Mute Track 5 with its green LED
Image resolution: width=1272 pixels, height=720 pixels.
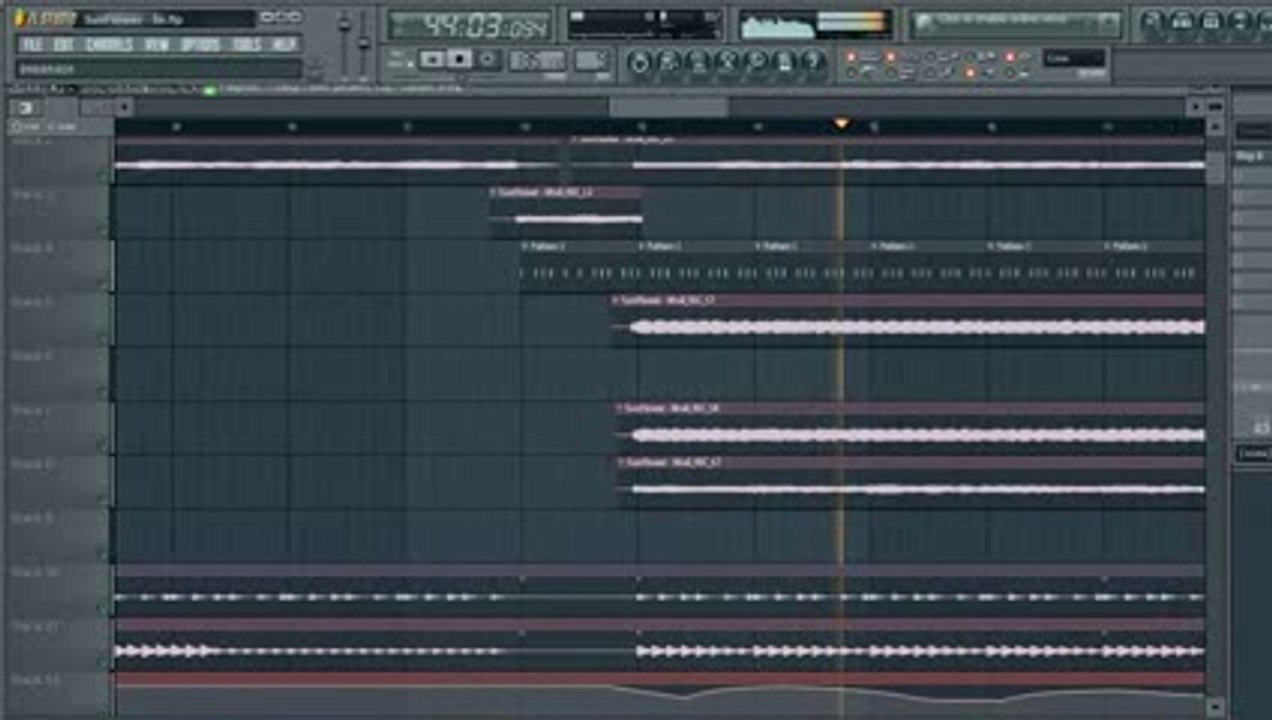click(103, 338)
